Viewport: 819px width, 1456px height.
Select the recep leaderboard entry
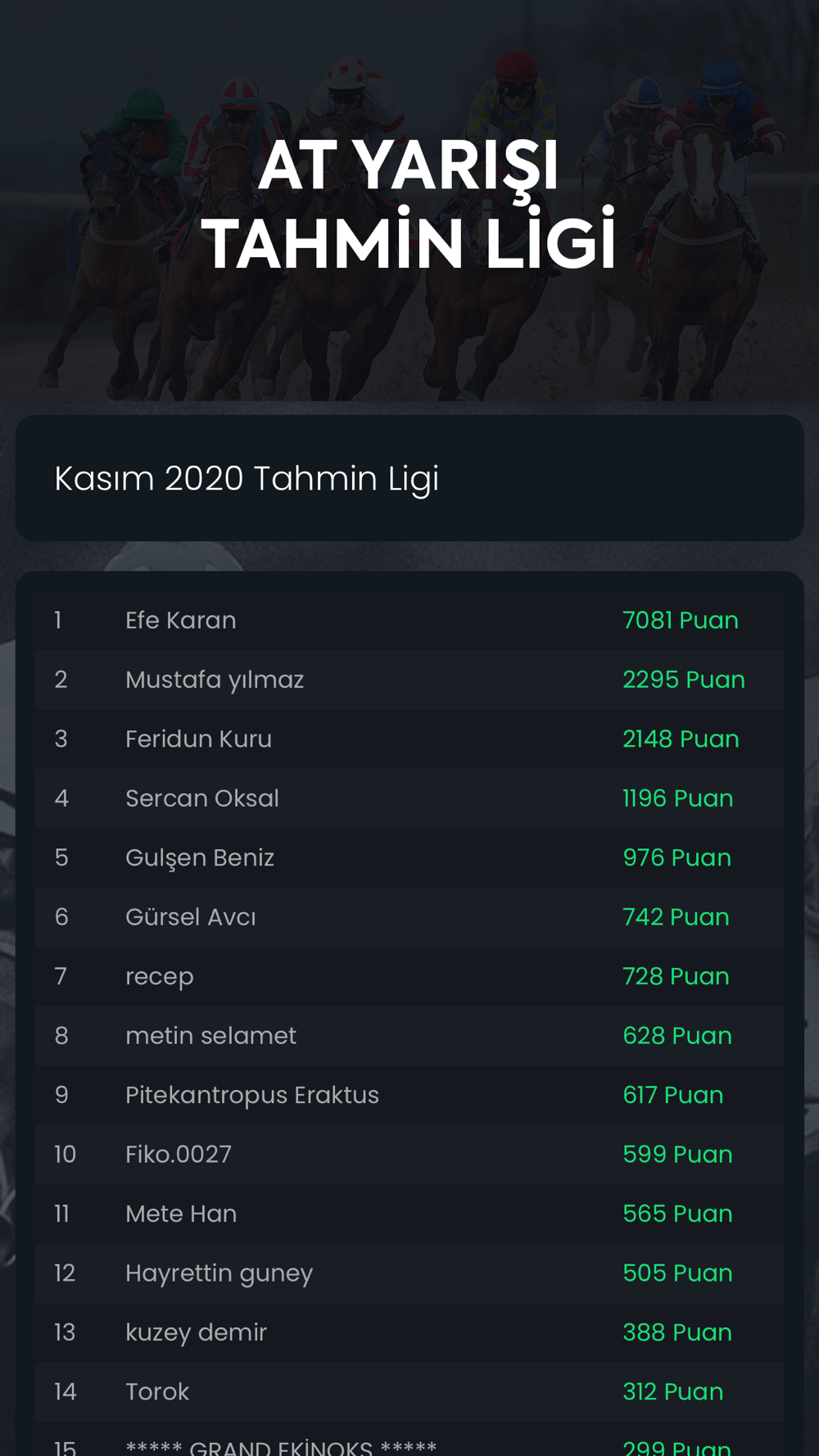click(x=409, y=976)
